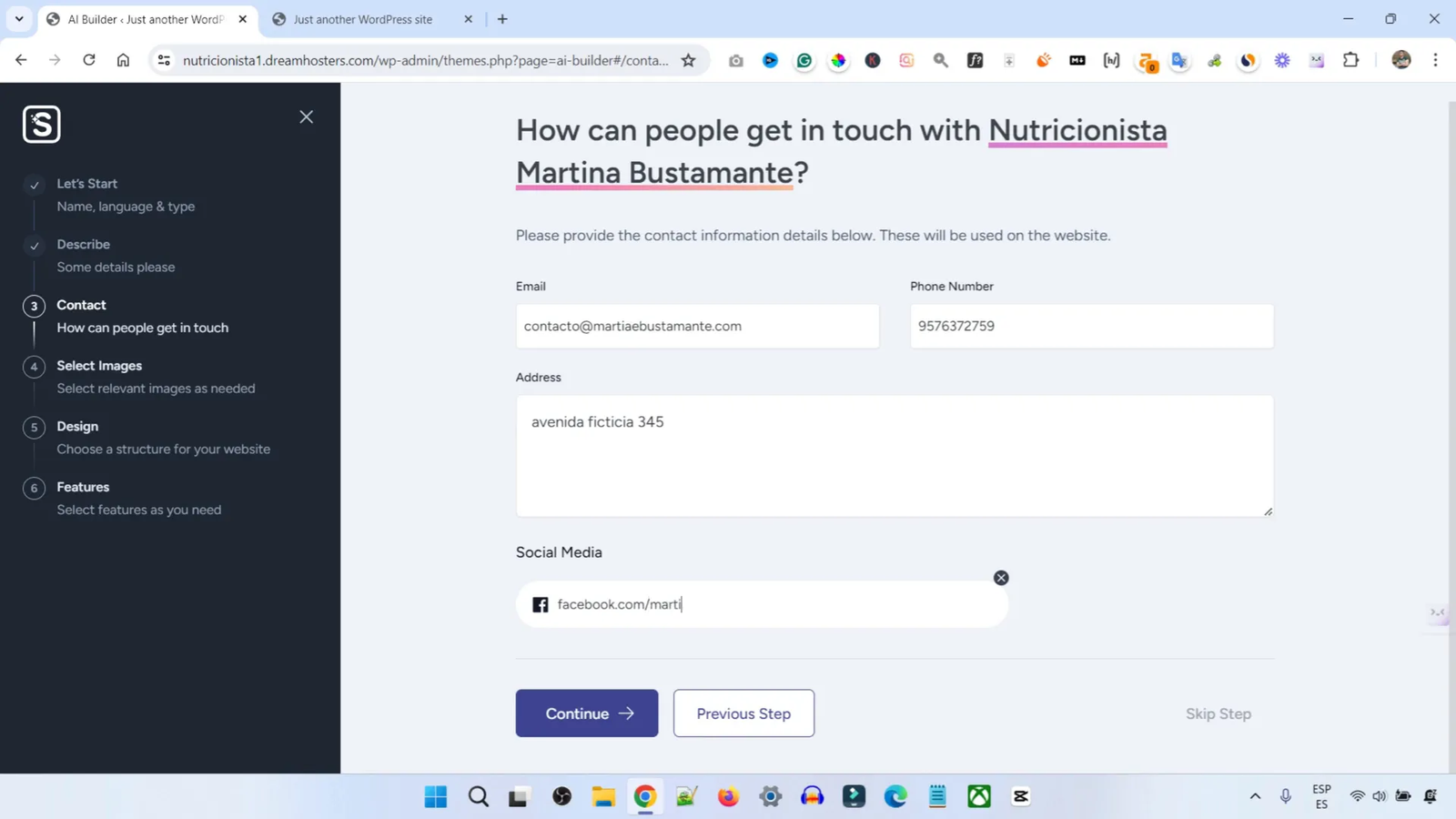This screenshot has height=819, width=1456.
Task: Reload the current page
Action: coord(89,61)
